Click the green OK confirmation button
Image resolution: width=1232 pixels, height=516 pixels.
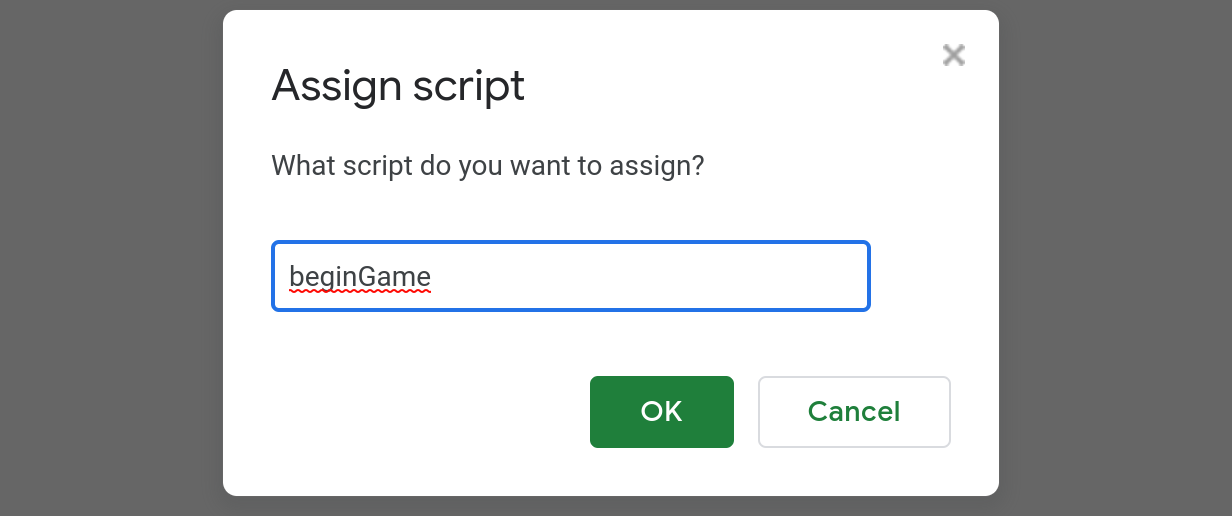662,412
